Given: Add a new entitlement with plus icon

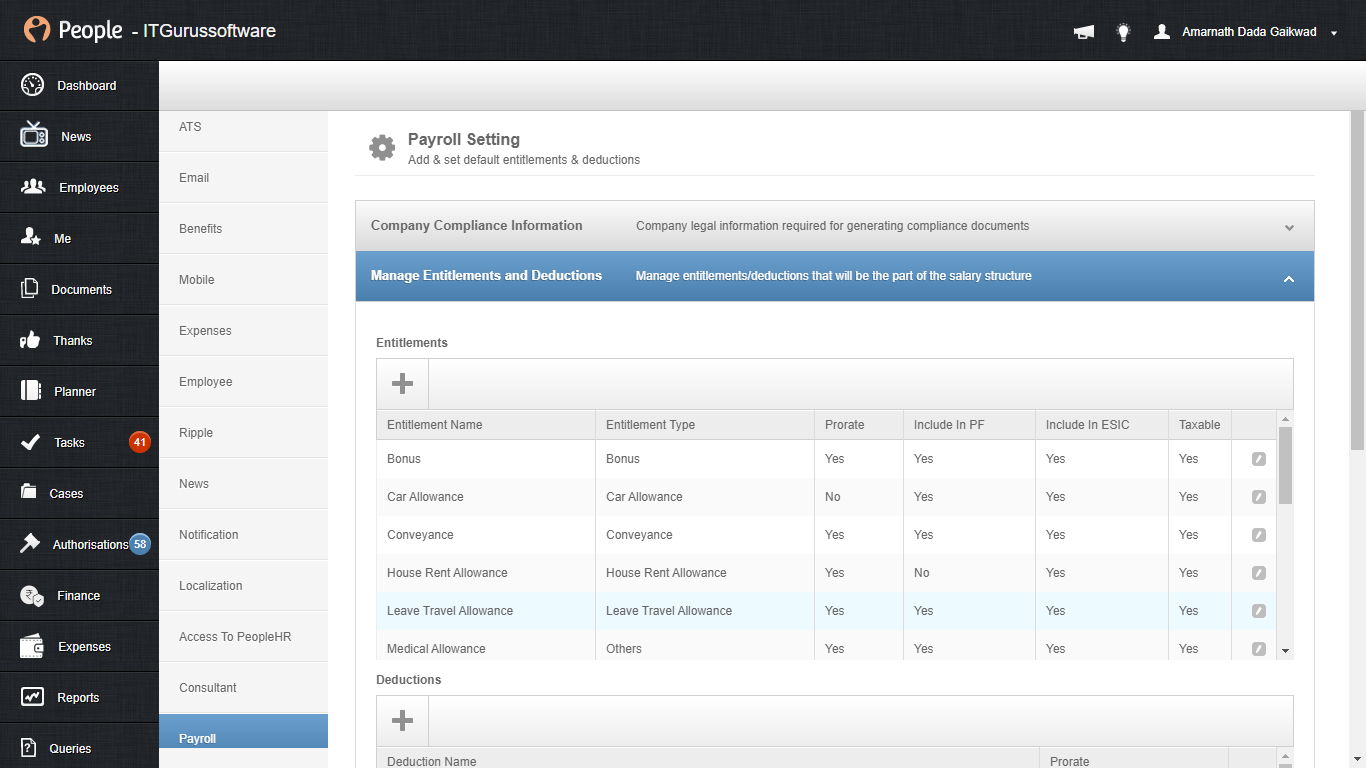Looking at the screenshot, I should (402, 384).
